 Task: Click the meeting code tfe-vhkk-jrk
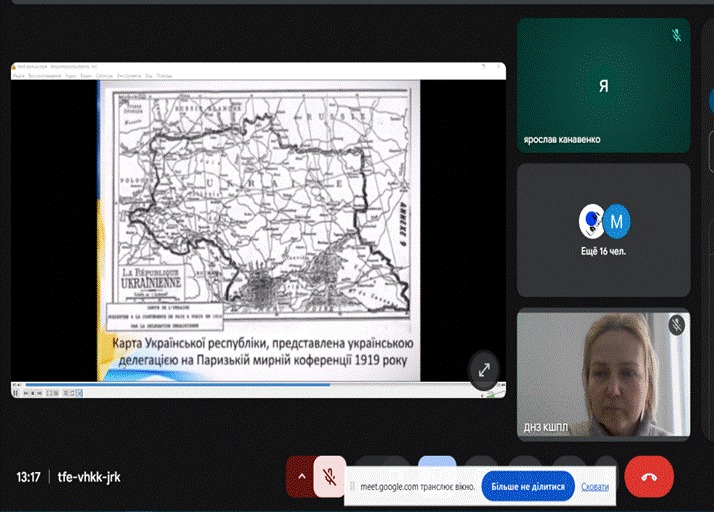[89, 477]
